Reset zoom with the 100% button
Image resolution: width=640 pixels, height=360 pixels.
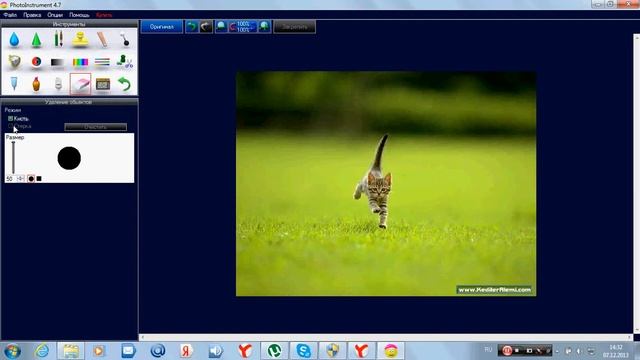tap(242, 27)
